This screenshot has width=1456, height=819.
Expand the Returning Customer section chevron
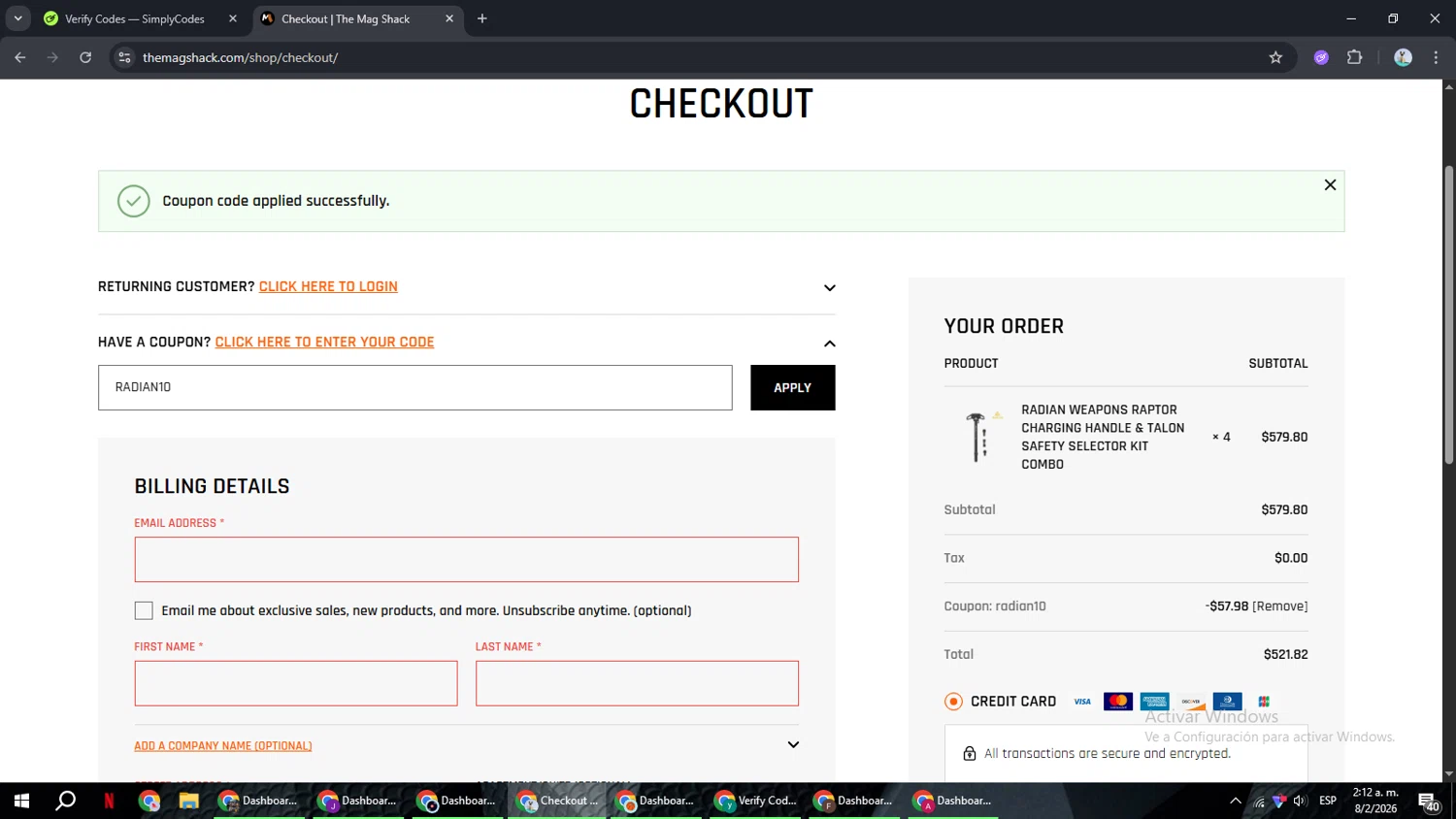[x=829, y=287]
